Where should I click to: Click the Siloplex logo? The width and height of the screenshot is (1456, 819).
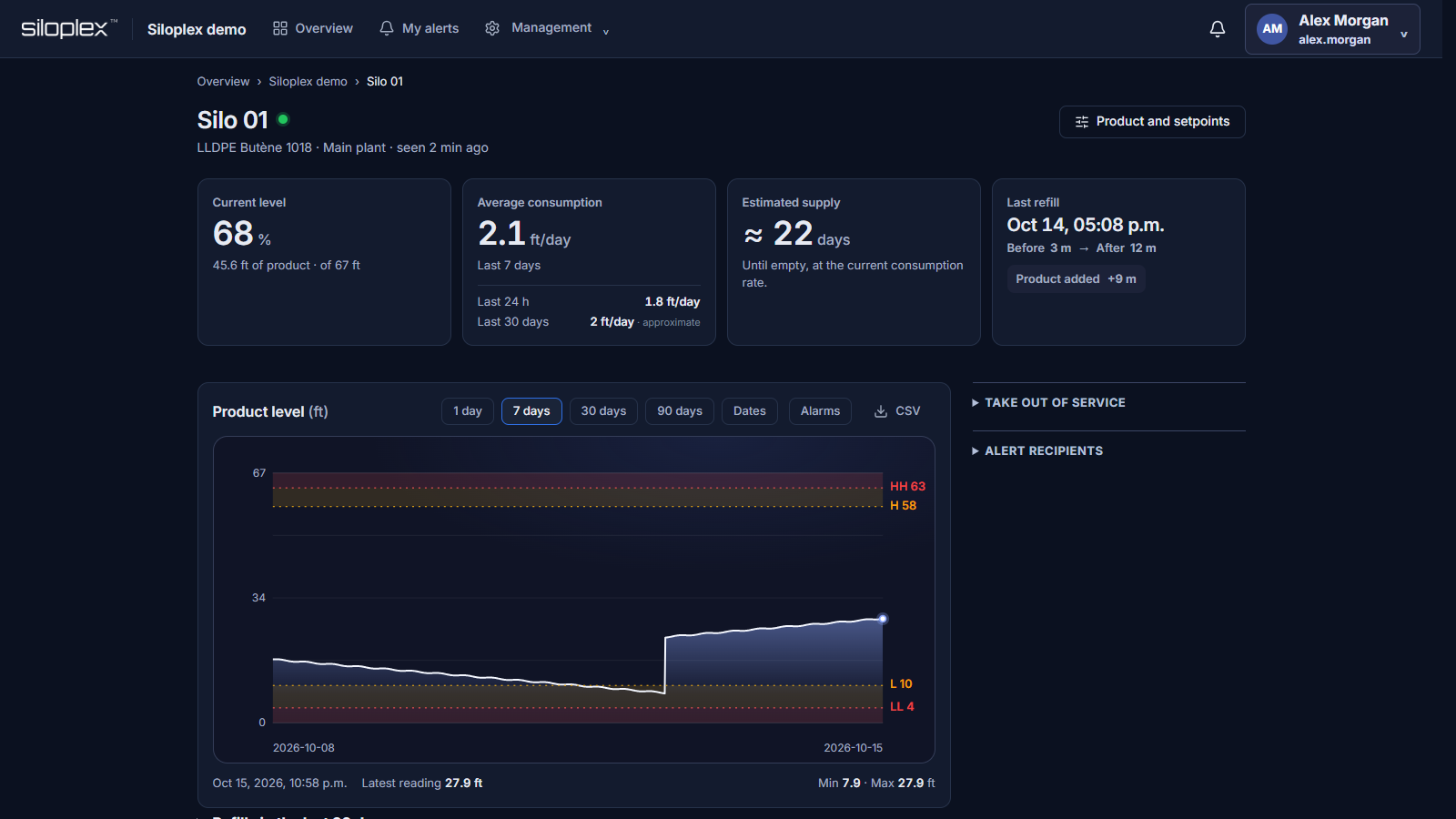click(69, 28)
